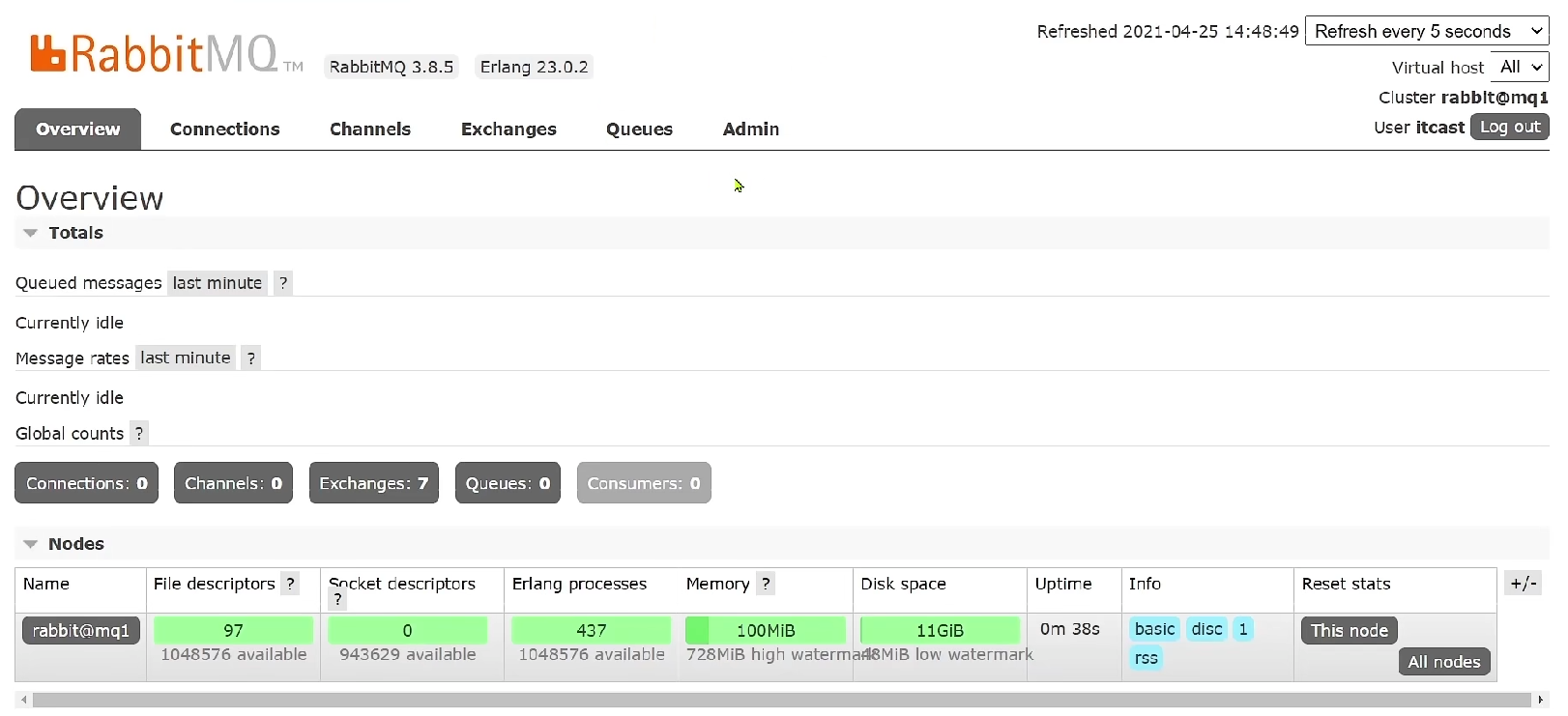
Task: Open Socket descriptors help question mark
Action: tap(337, 600)
